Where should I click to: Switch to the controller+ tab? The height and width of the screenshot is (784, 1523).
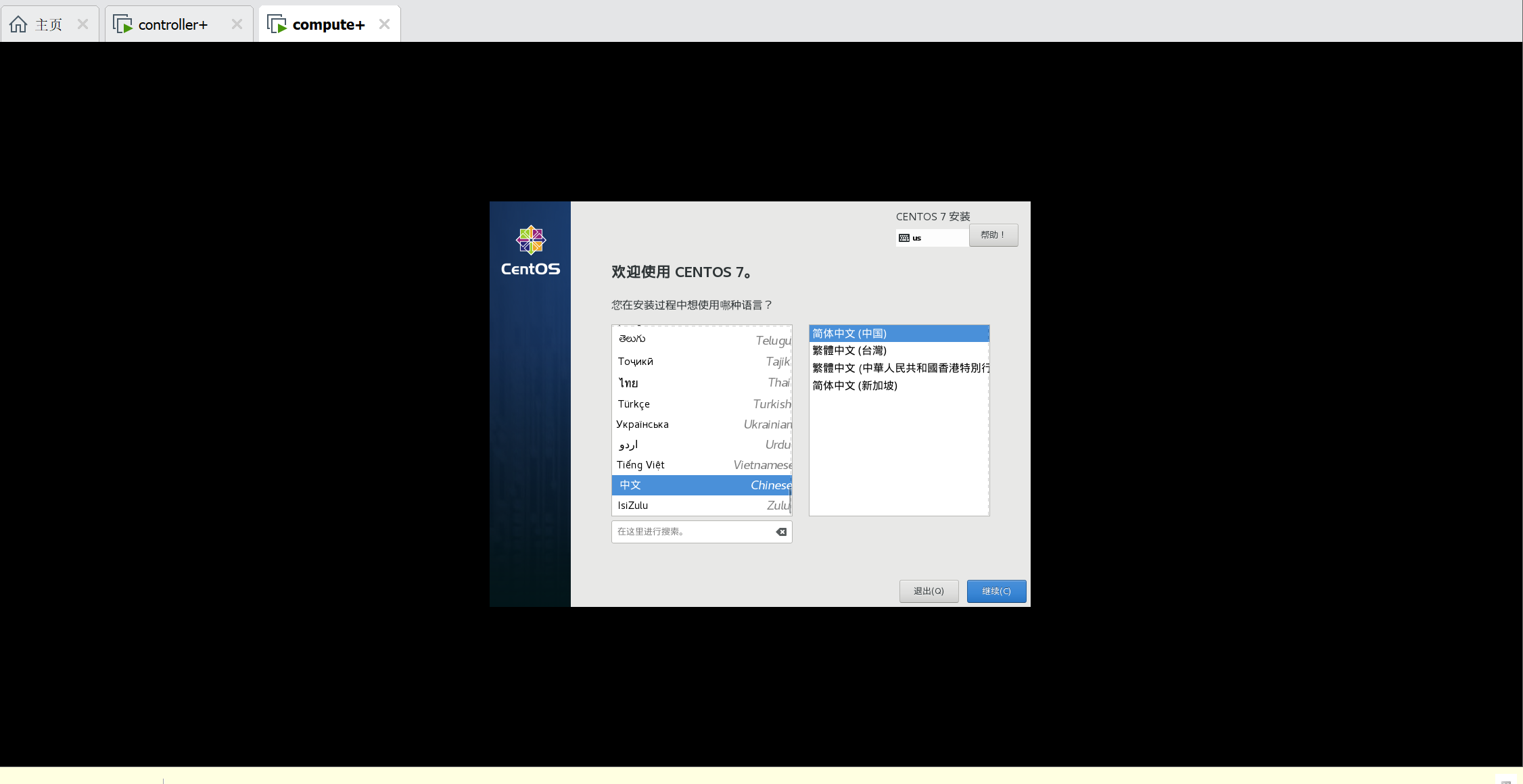[179, 24]
